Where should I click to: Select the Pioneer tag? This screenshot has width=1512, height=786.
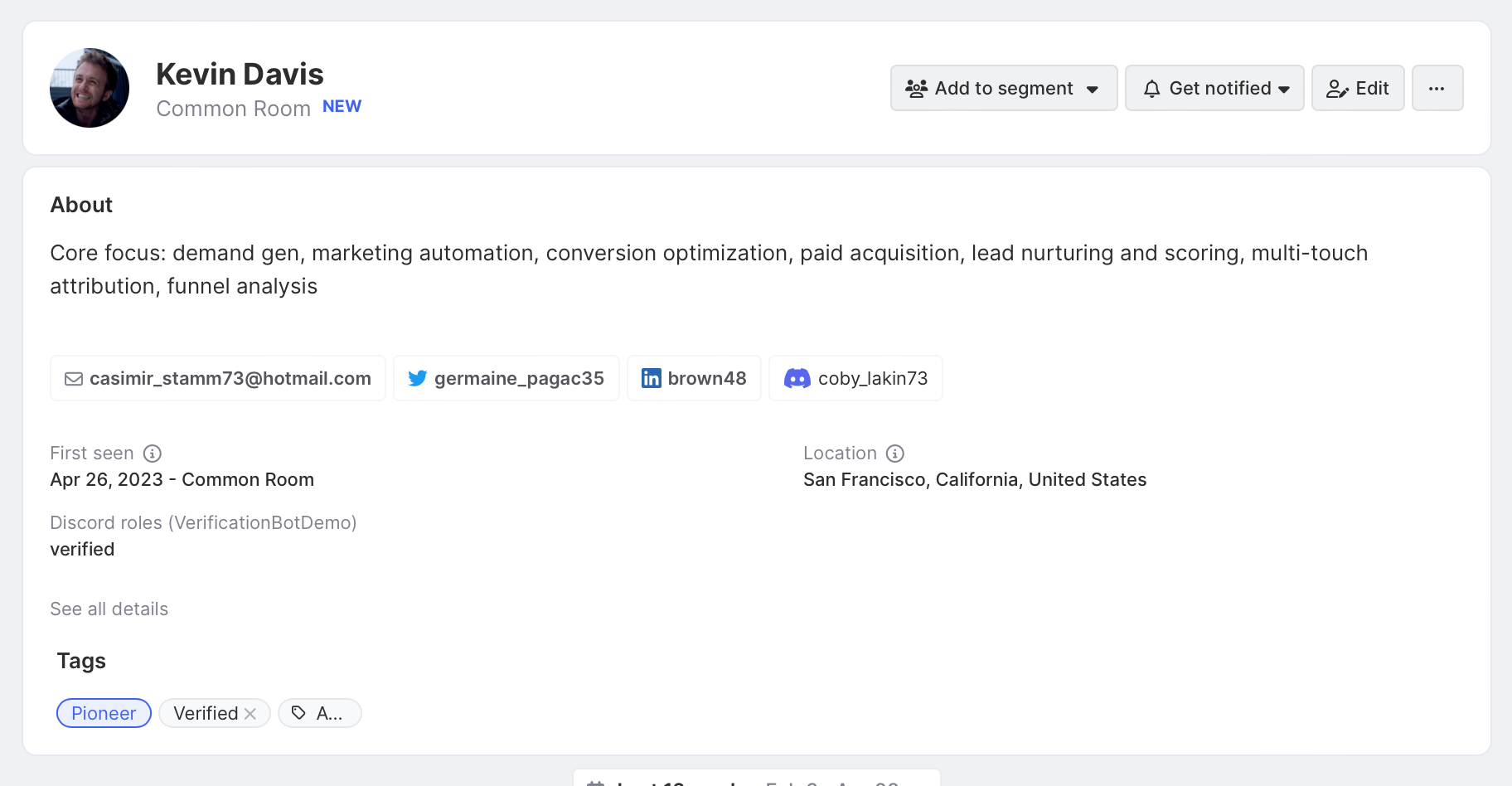click(x=104, y=713)
